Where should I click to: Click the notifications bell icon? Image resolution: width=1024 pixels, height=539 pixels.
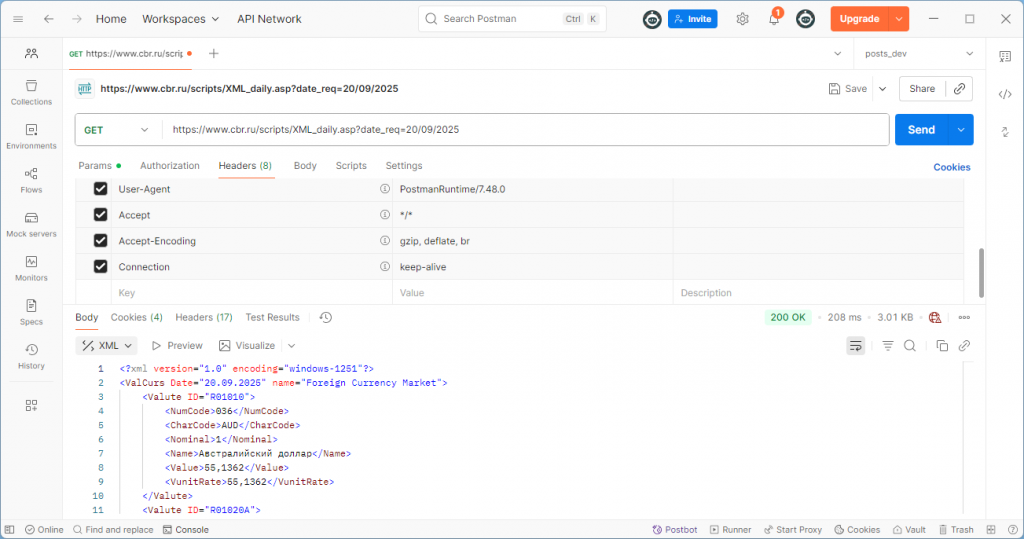[774, 19]
